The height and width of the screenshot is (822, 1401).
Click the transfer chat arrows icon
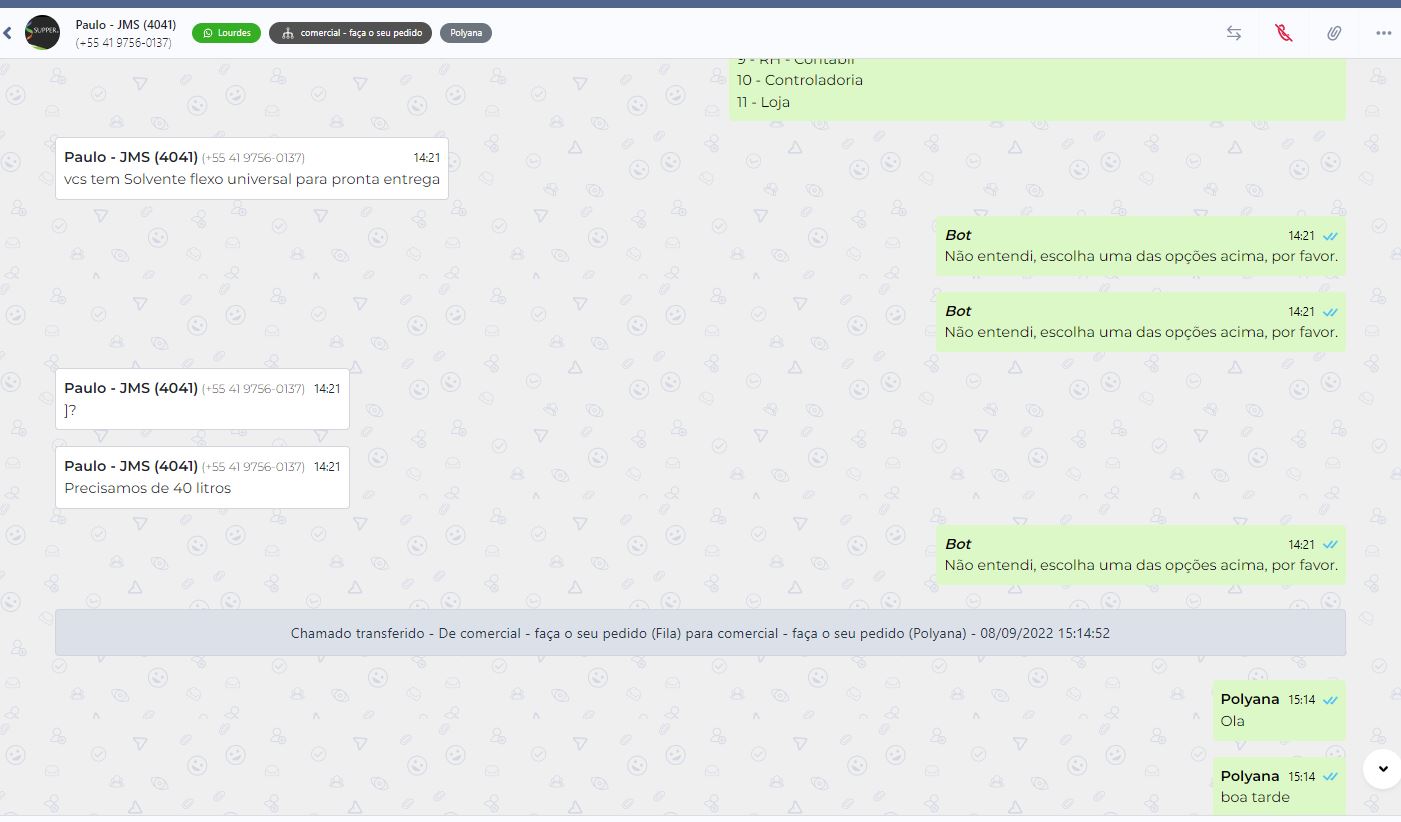[1234, 33]
